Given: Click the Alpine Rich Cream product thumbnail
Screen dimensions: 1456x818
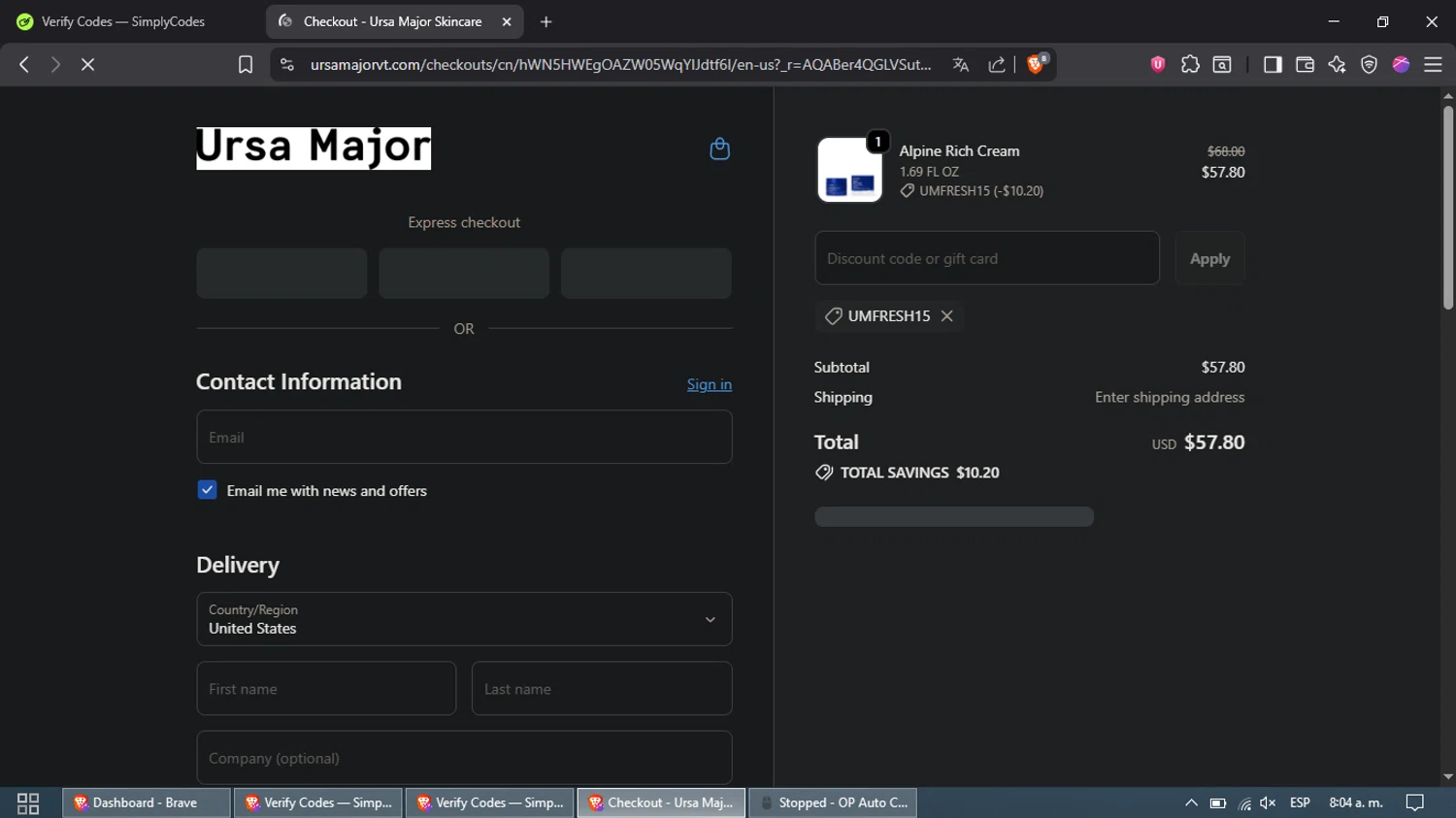Looking at the screenshot, I should pyautogui.click(x=850, y=170).
